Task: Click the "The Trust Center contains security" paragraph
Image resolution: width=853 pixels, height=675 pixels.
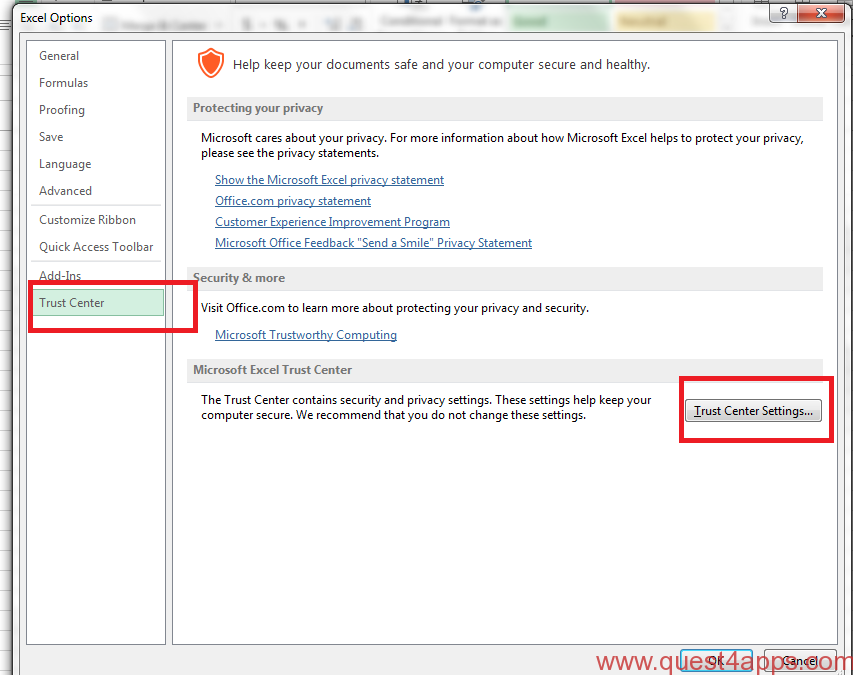Action: (426, 408)
